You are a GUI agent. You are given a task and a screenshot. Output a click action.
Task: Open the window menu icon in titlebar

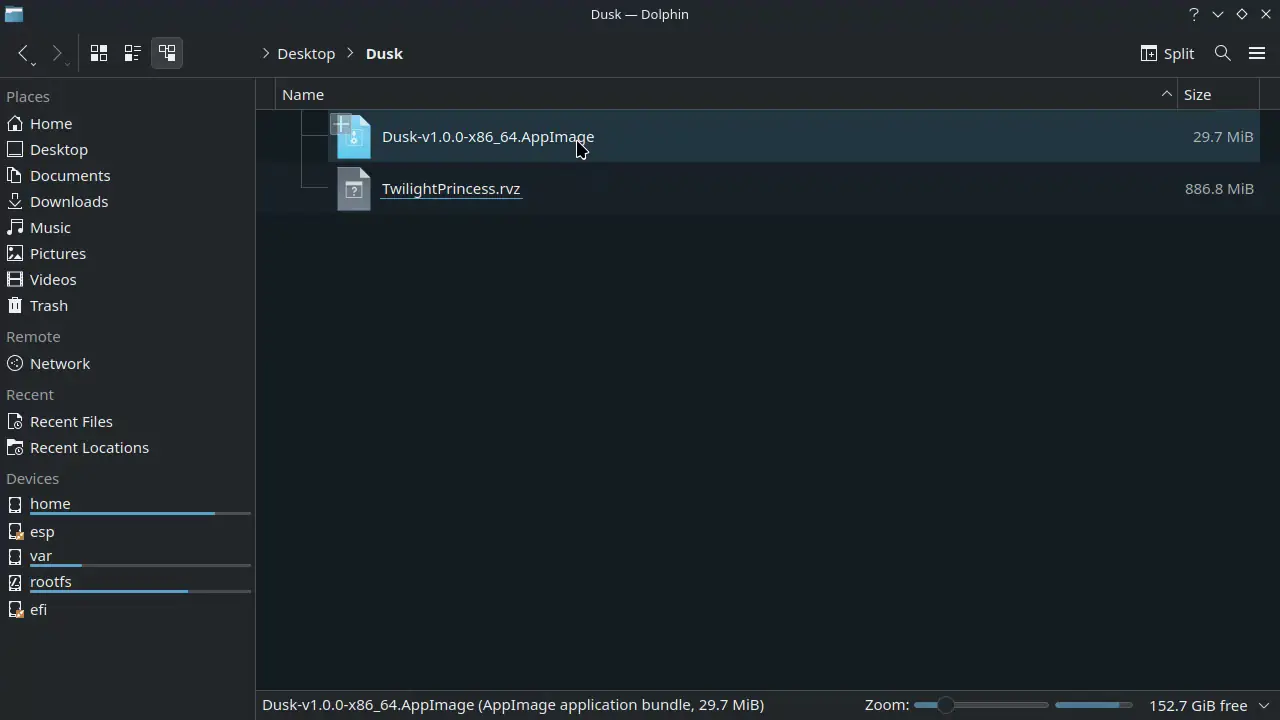point(14,14)
